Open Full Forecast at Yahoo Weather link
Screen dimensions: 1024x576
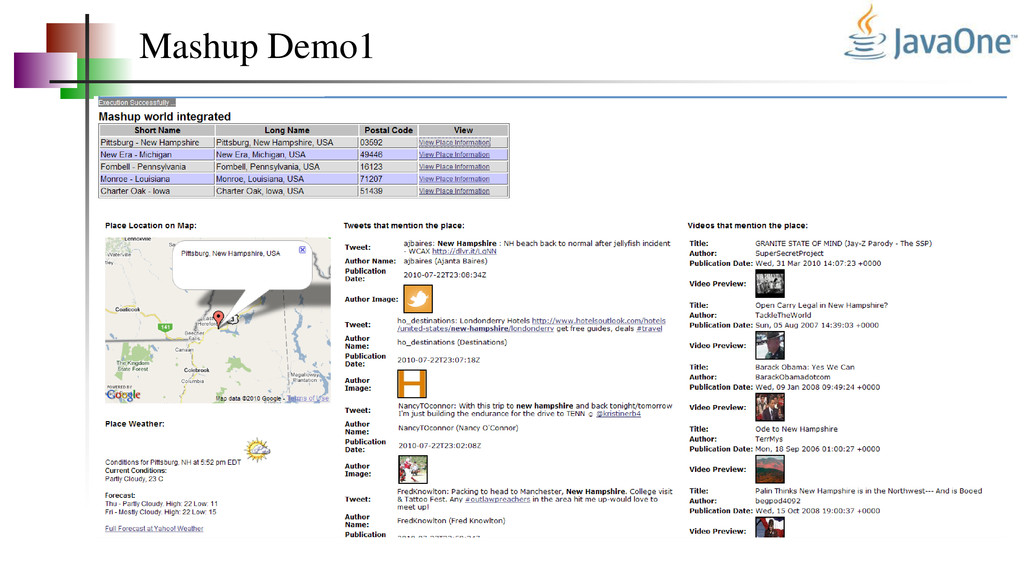tap(154, 528)
